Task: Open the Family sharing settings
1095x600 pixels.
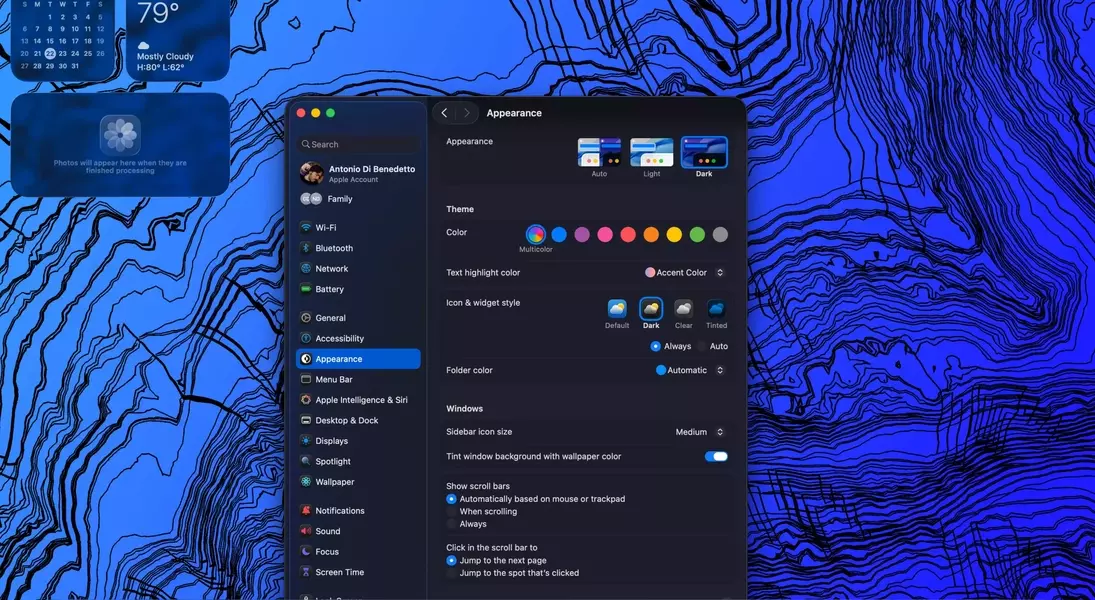Action: click(x=339, y=199)
